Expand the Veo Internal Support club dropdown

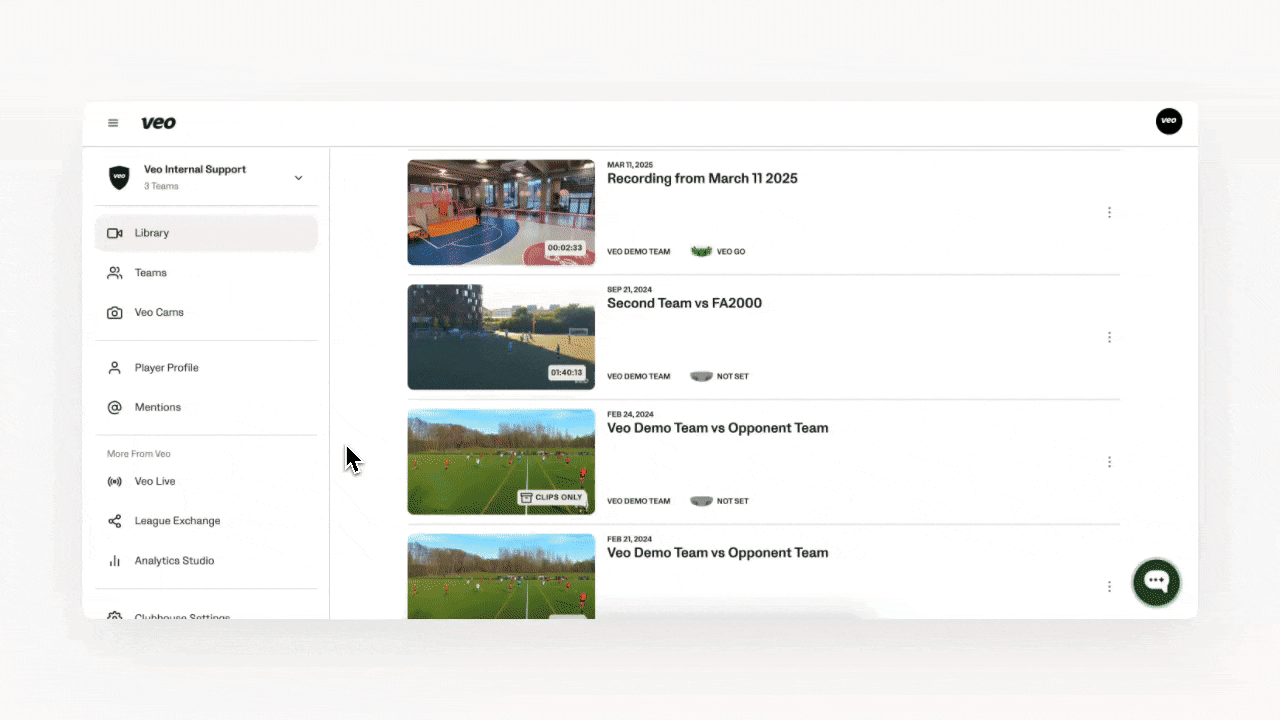298,178
